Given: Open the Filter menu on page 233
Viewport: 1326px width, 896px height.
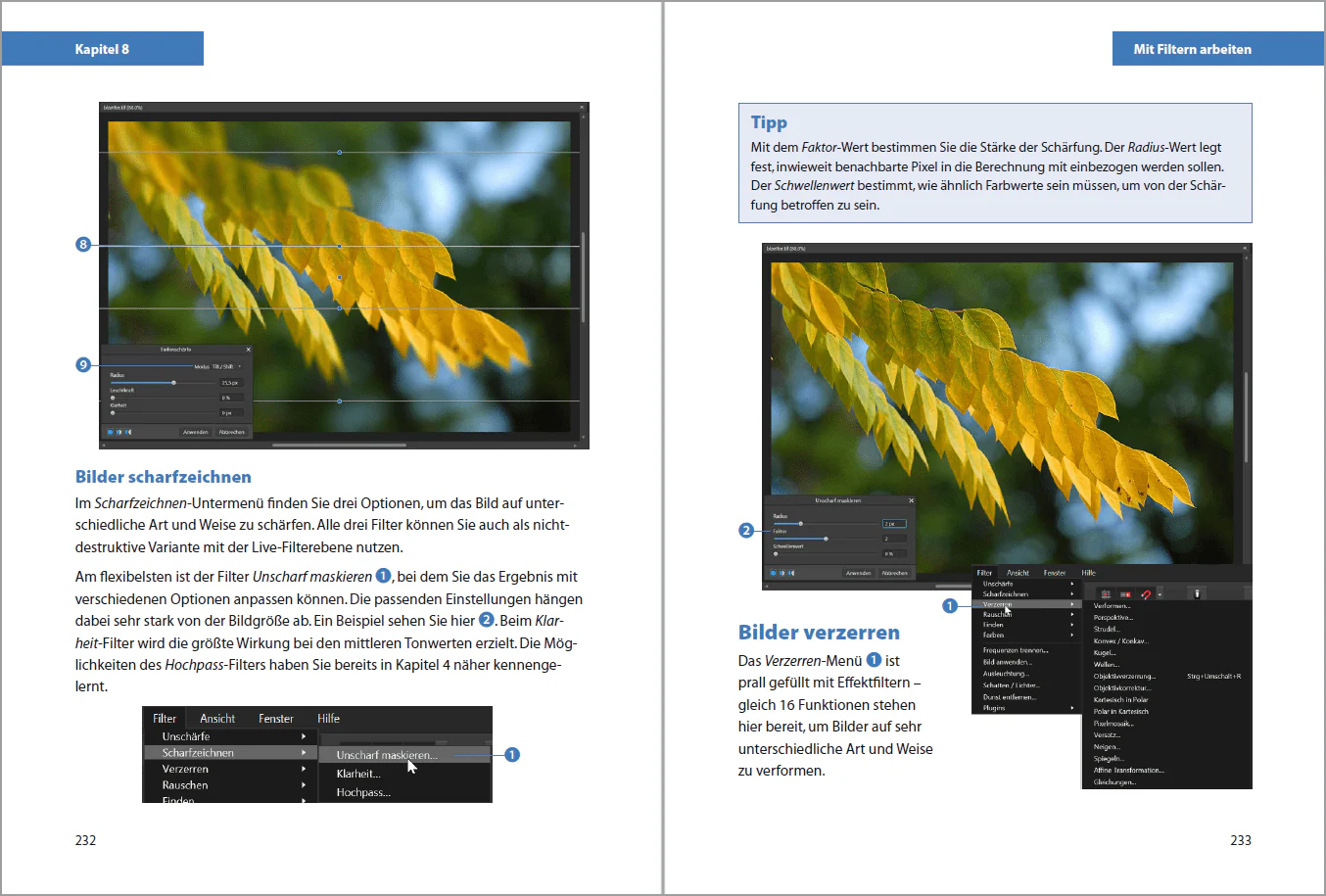Looking at the screenshot, I should click(984, 573).
